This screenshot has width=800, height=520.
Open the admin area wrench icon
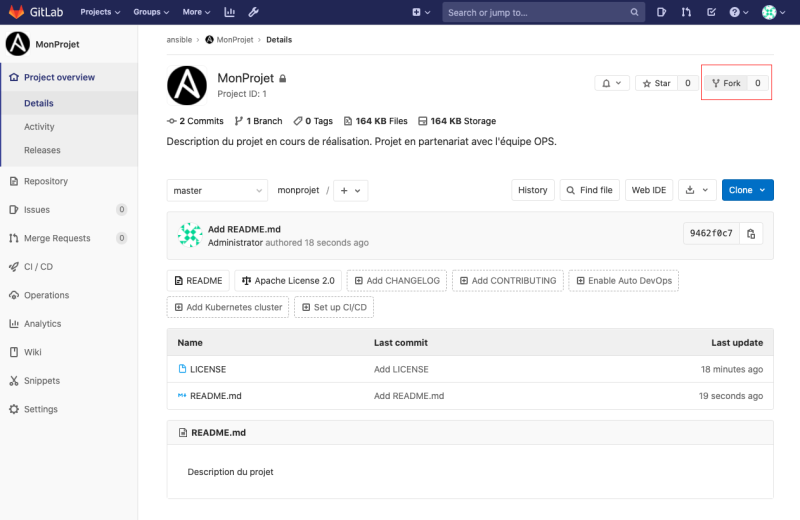pyautogui.click(x=253, y=13)
